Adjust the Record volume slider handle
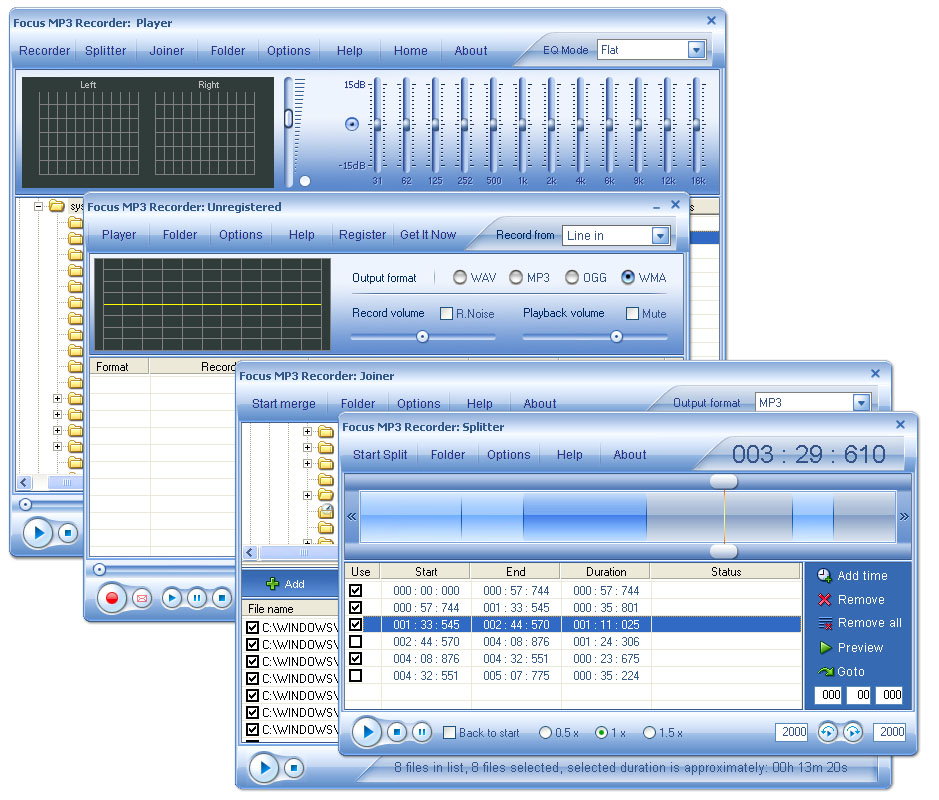 click(422, 337)
